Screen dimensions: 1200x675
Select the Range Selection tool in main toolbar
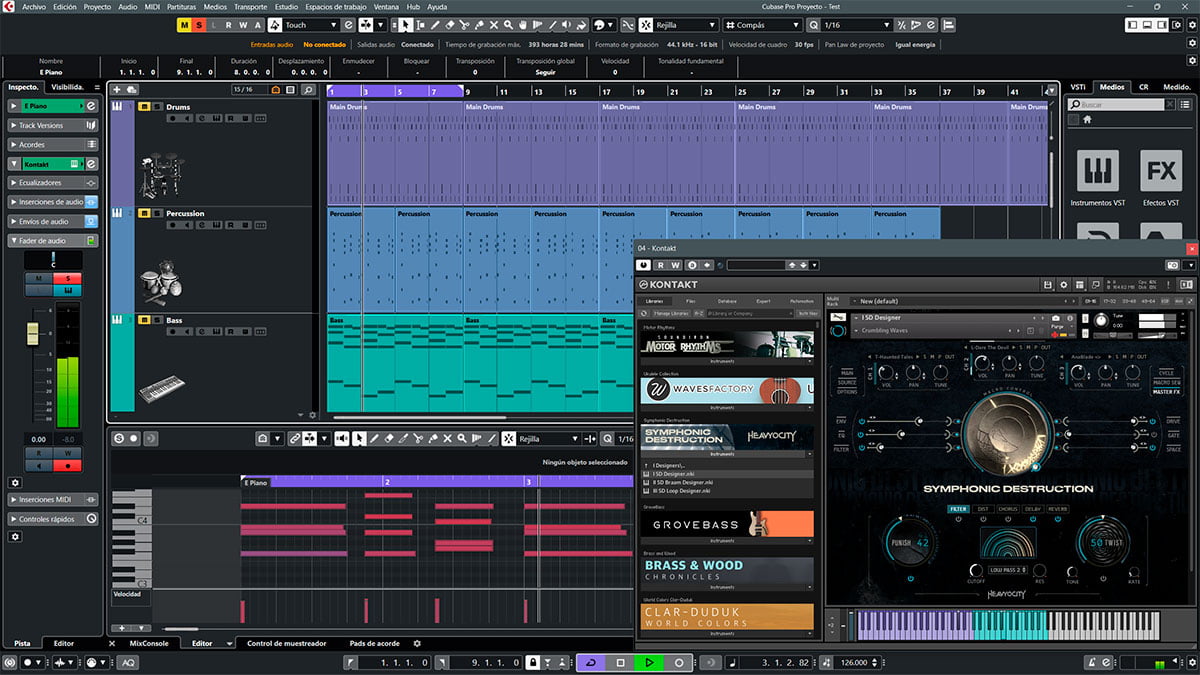click(x=421, y=24)
